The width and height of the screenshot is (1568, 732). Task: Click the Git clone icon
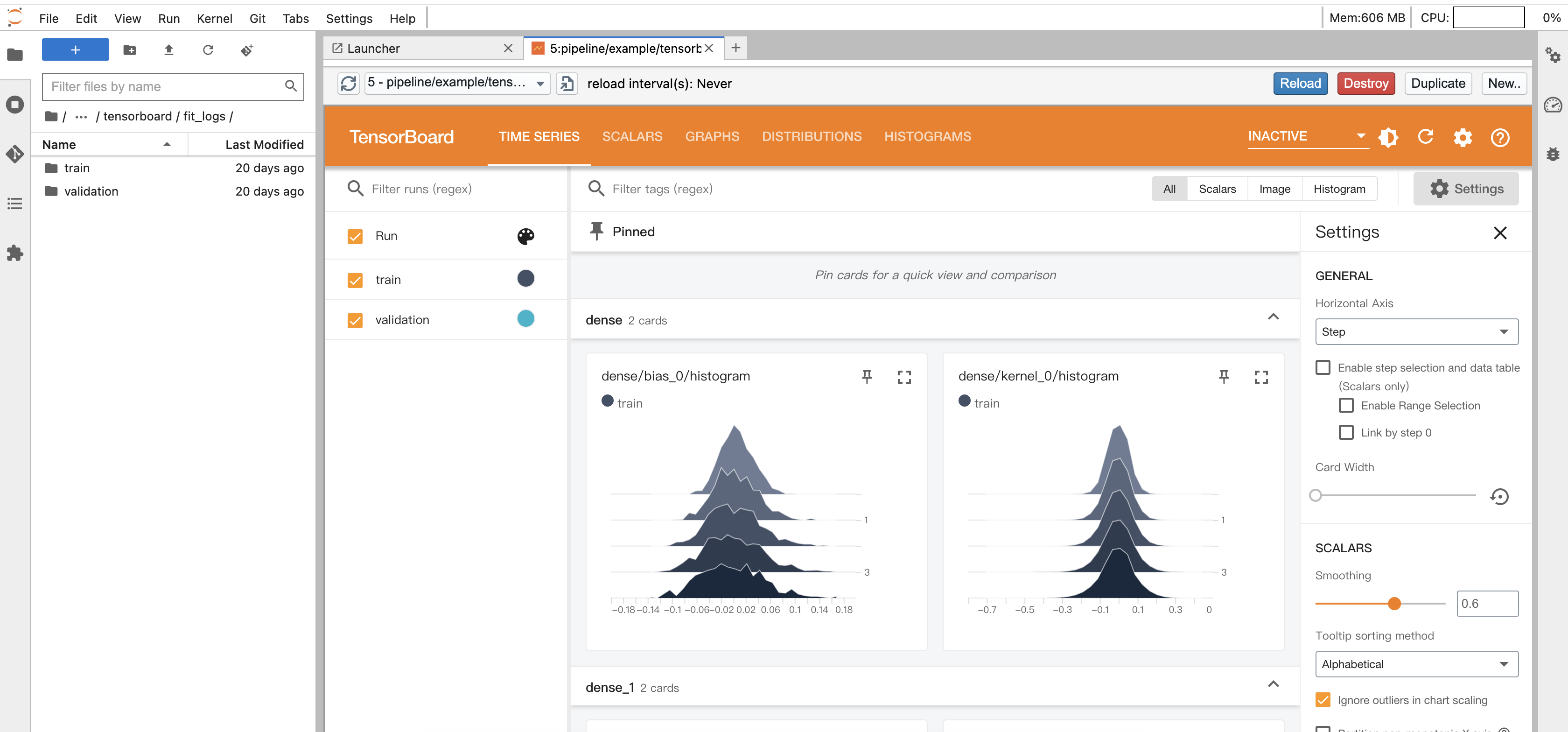click(x=246, y=50)
